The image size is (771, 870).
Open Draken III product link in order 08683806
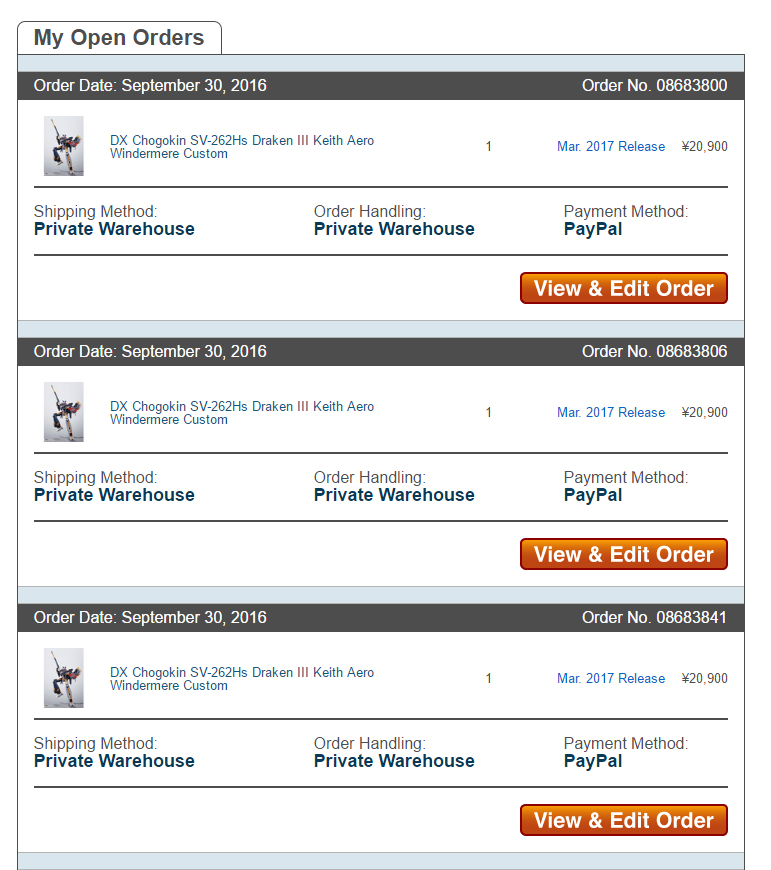[x=242, y=413]
